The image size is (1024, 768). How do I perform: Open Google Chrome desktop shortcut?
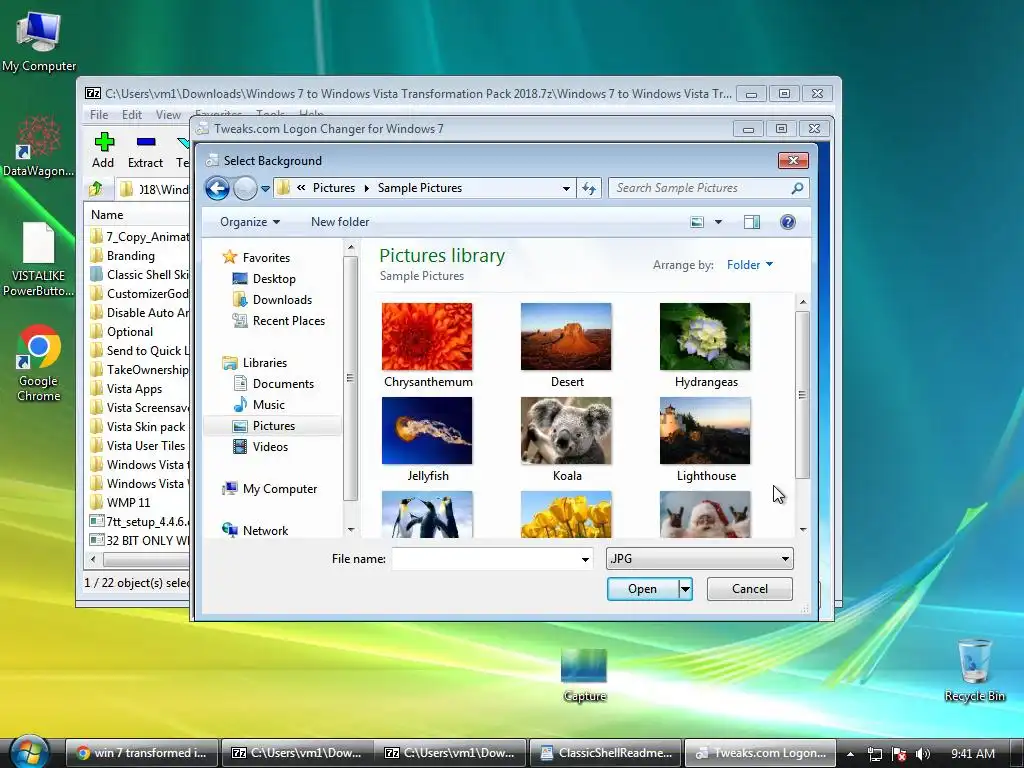coord(39,363)
